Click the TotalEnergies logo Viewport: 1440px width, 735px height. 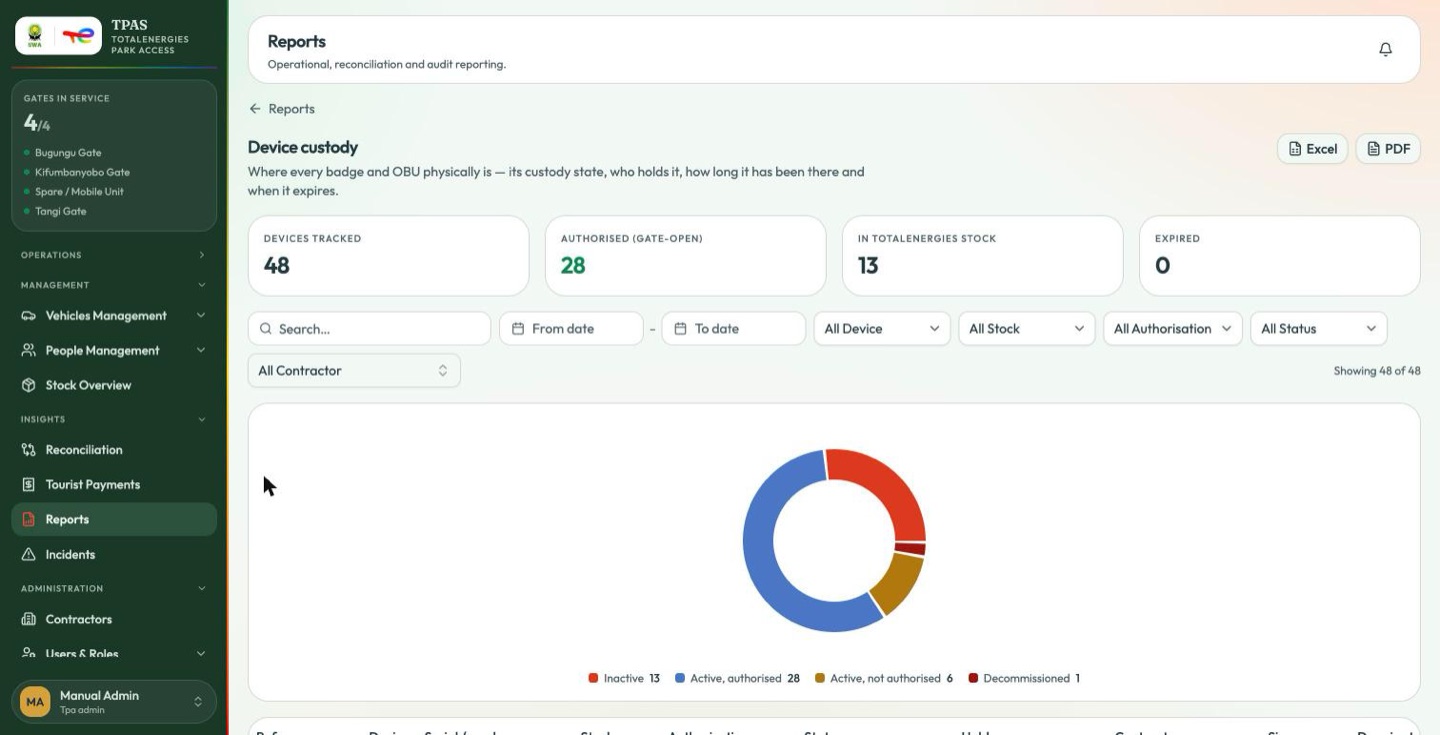coord(79,36)
